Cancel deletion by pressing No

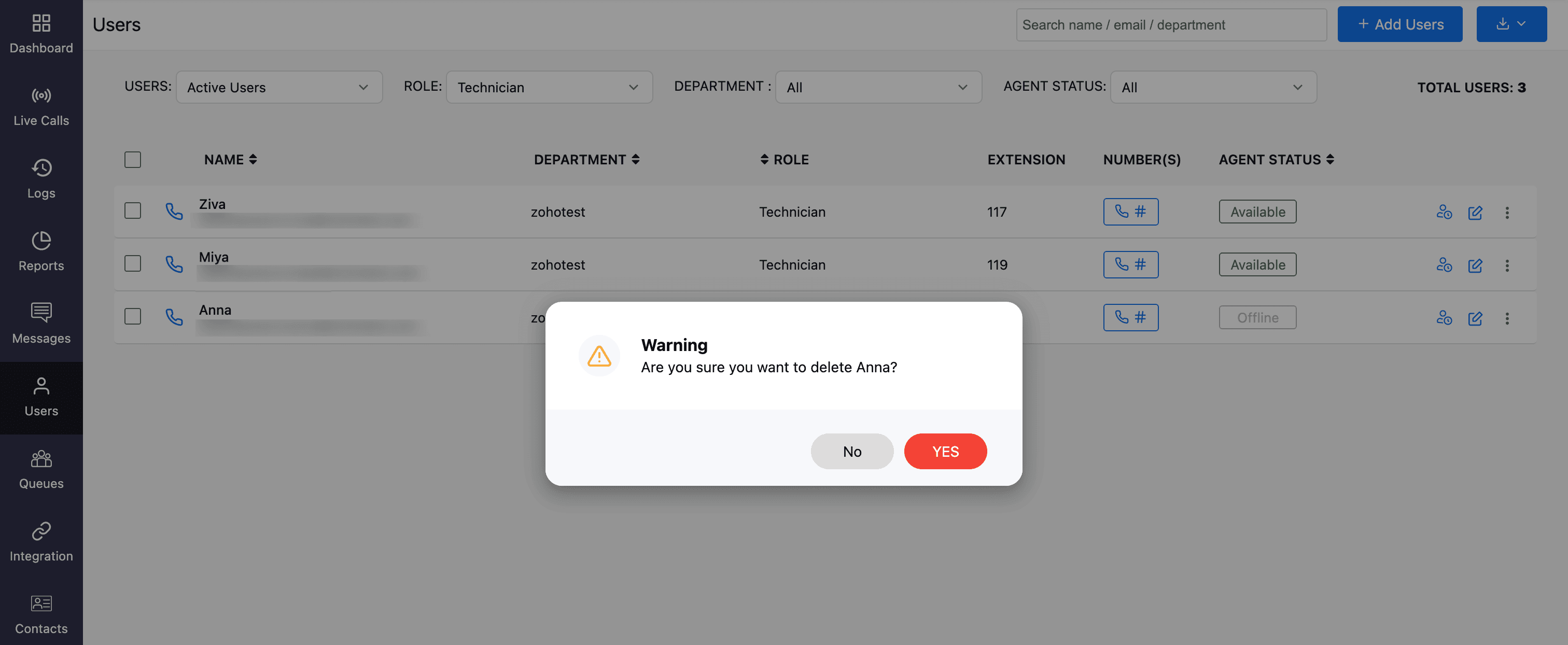(851, 452)
